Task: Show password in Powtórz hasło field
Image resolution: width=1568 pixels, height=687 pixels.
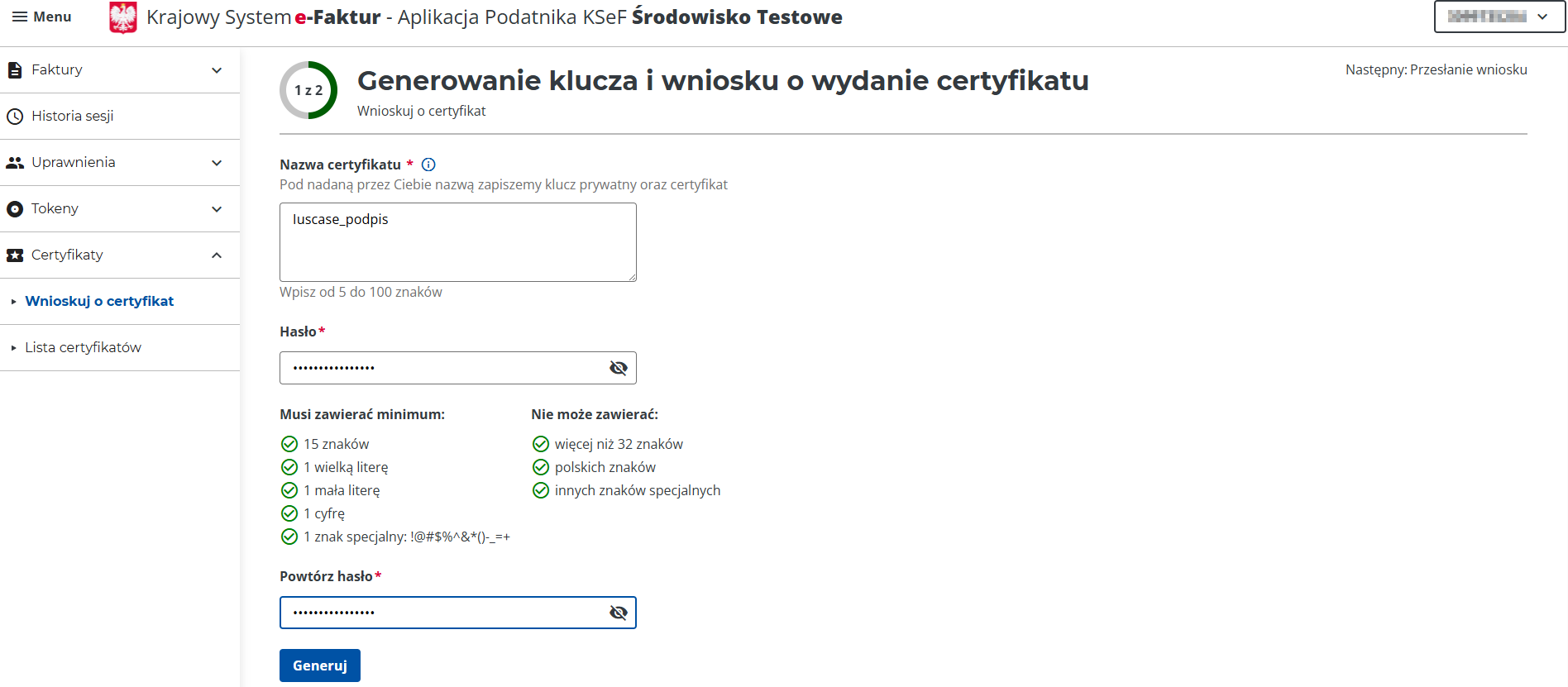Action: (x=618, y=613)
